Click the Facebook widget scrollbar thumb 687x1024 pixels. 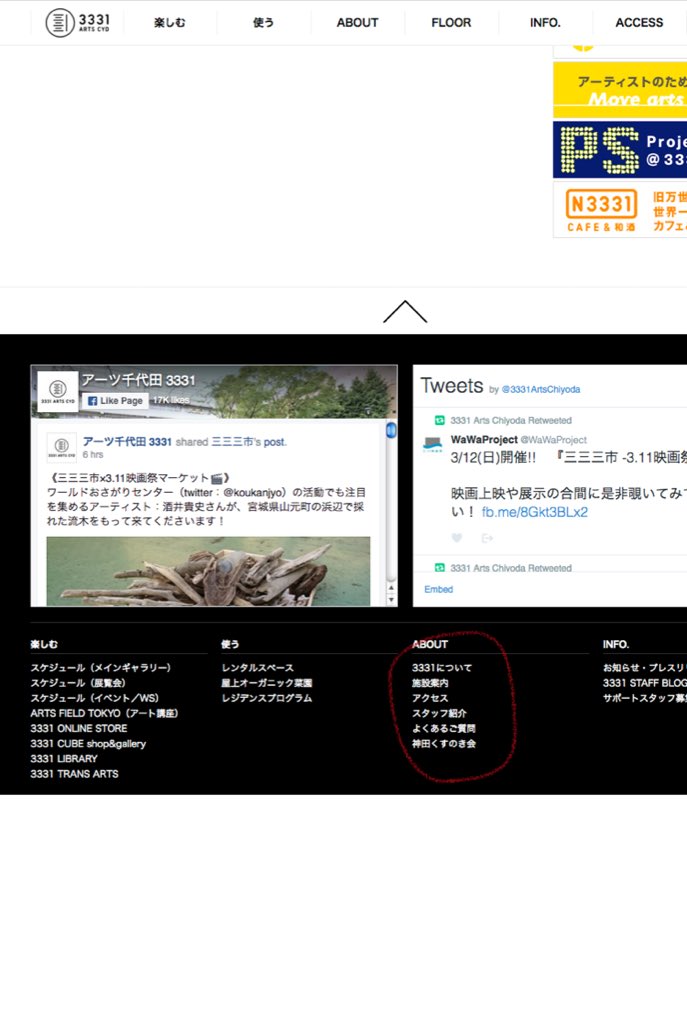tap(391, 430)
